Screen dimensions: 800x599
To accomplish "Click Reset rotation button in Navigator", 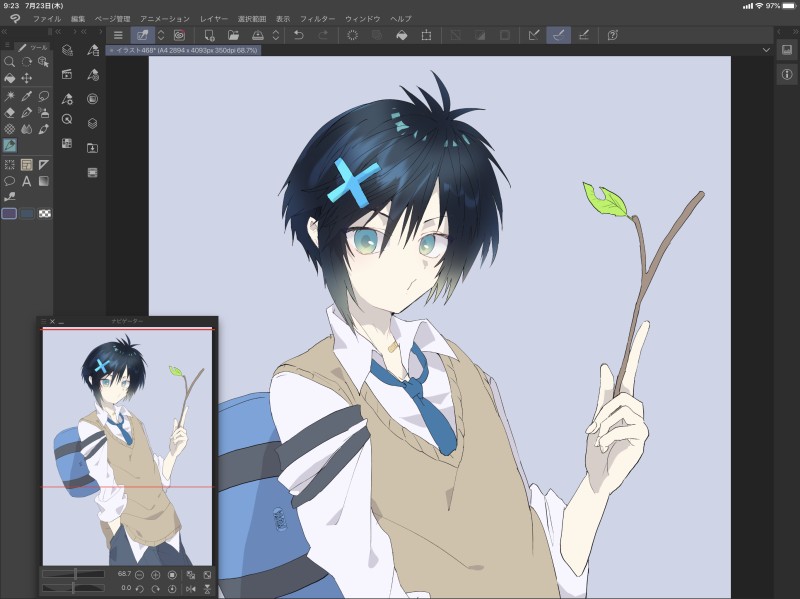I will (x=172, y=589).
